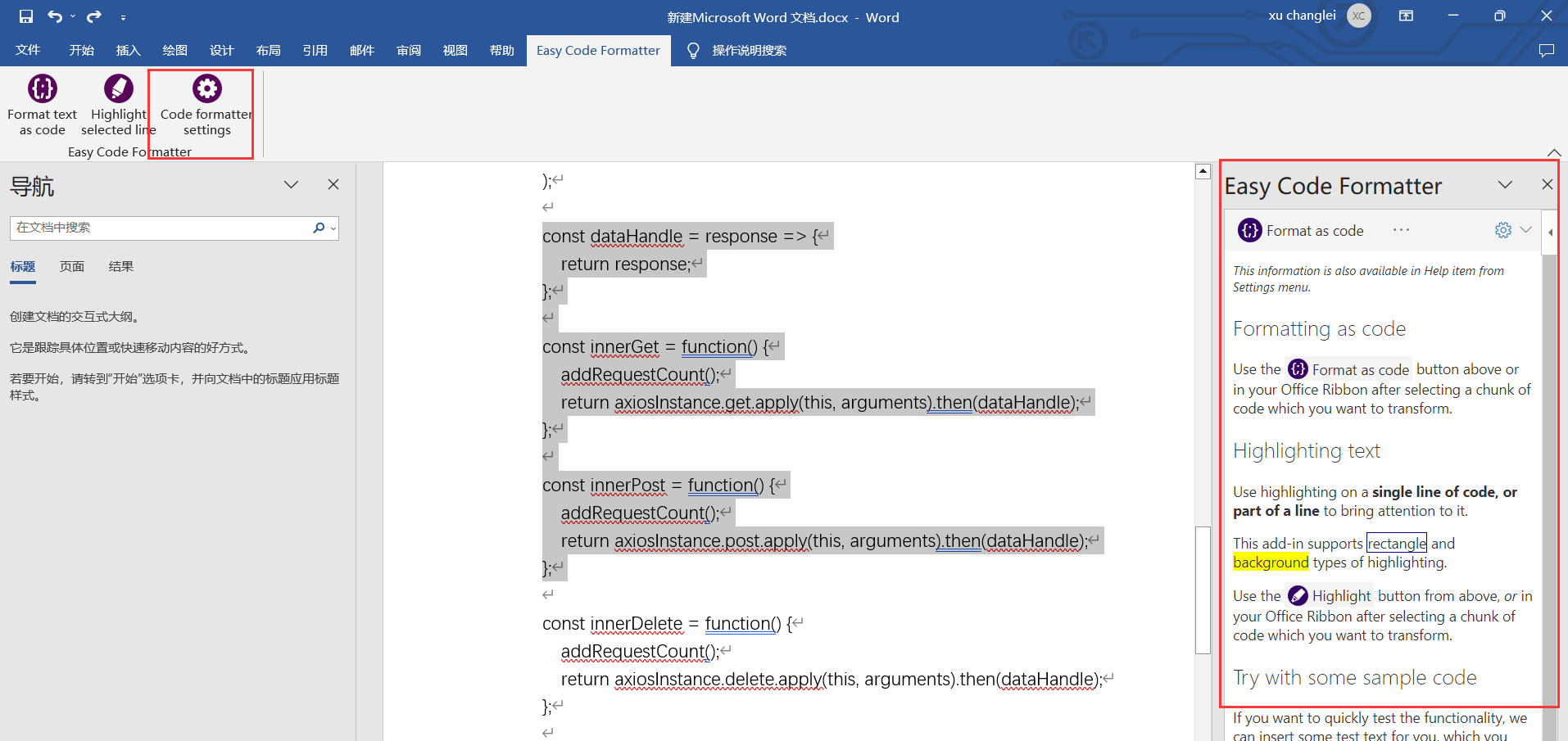This screenshot has width=1568, height=741.
Task: Select the Easy Code Formatter ribbon tab
Action: click(598, 51)
